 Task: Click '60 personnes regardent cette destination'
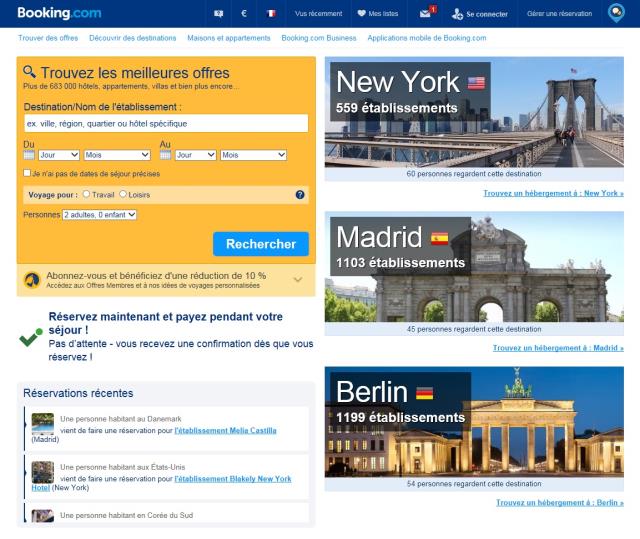click(474, 174)
